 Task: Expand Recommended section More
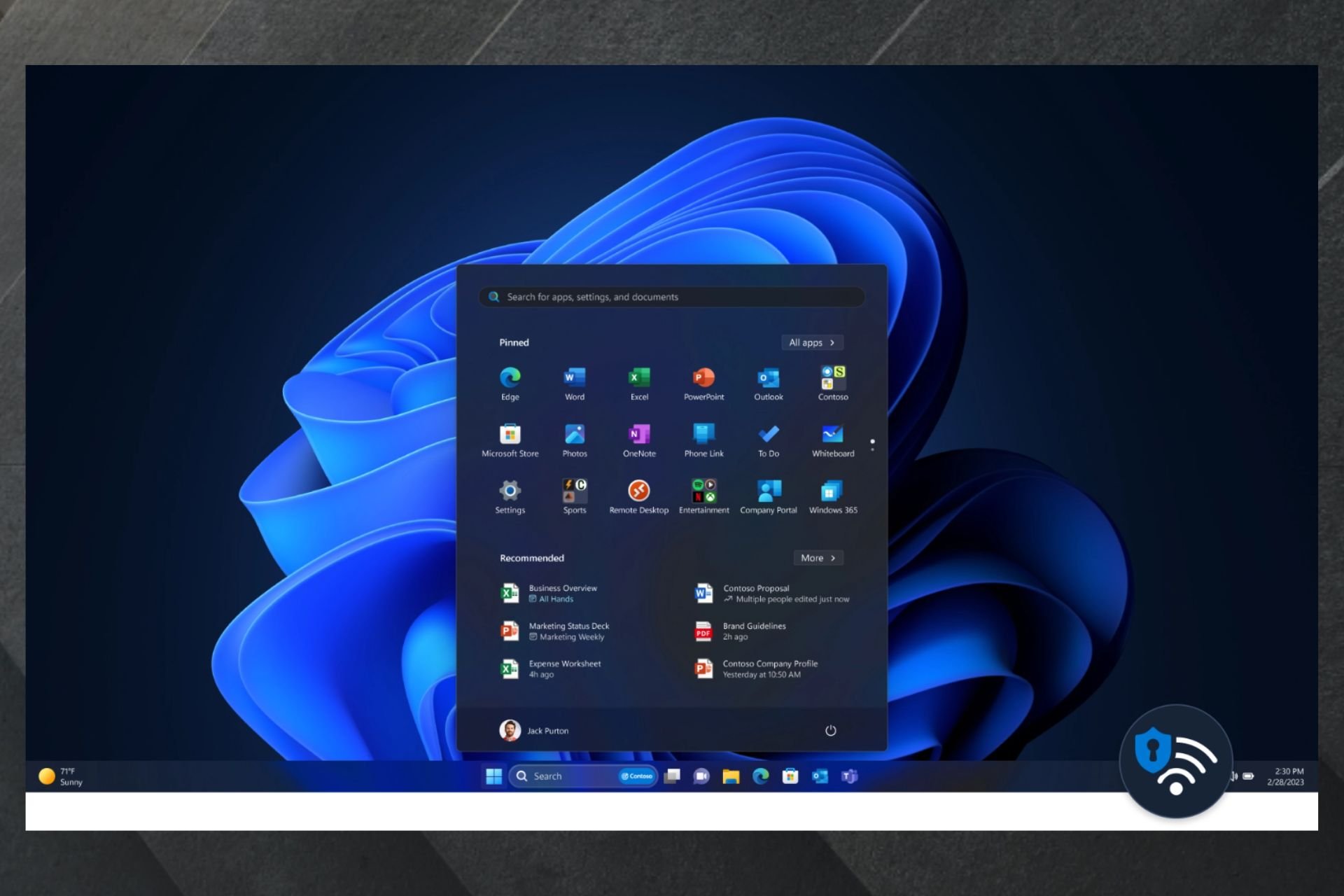point(817,557)
